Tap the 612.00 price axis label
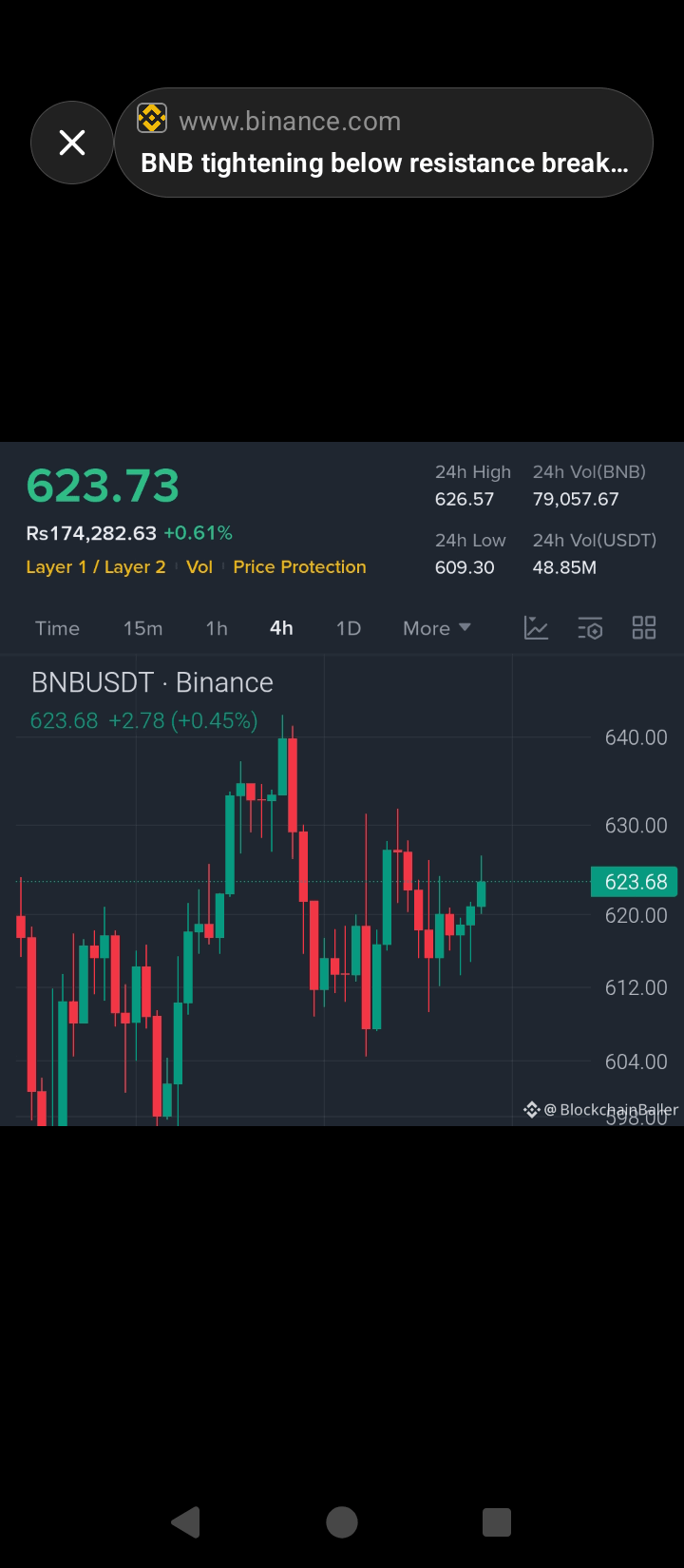The width and height of the screenshot is (684, 1568). coord(636,987)
